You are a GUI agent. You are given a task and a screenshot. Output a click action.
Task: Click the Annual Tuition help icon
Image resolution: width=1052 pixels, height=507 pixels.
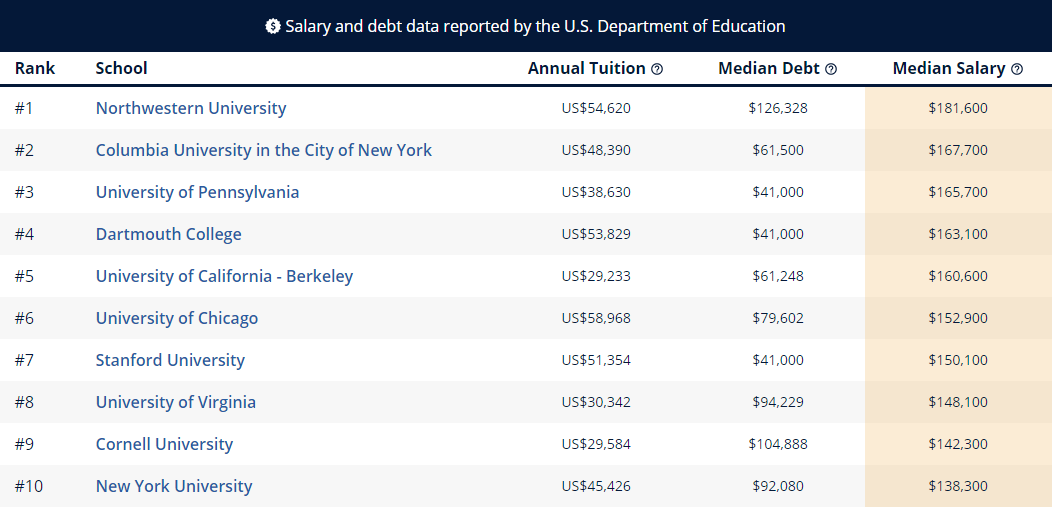657,69
